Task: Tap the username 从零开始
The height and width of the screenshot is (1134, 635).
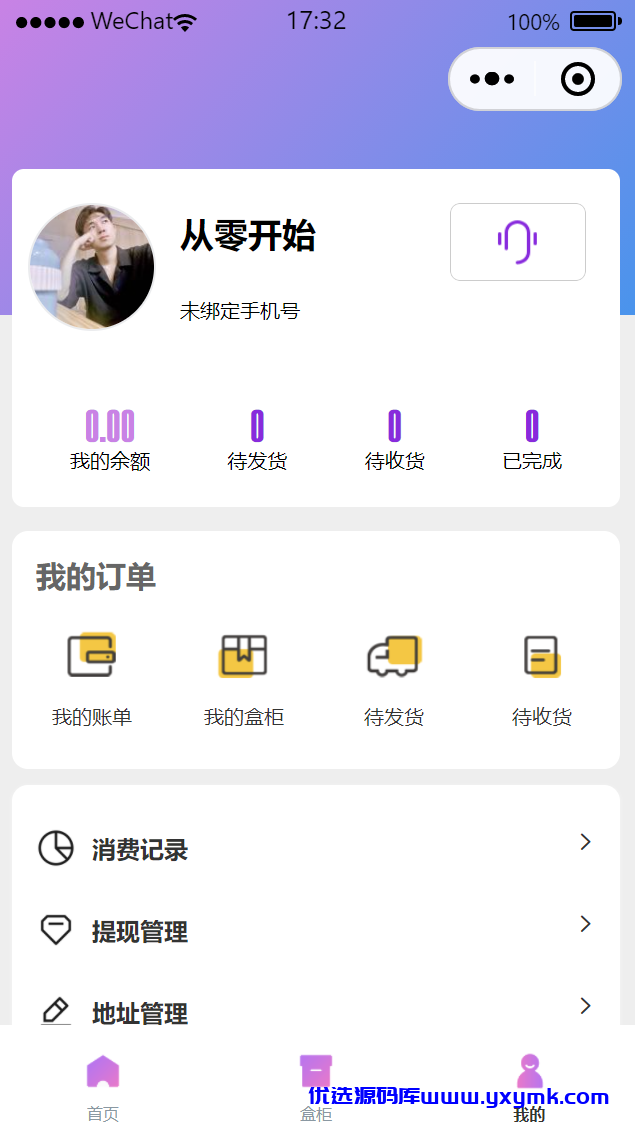Action: pos(247,235)
